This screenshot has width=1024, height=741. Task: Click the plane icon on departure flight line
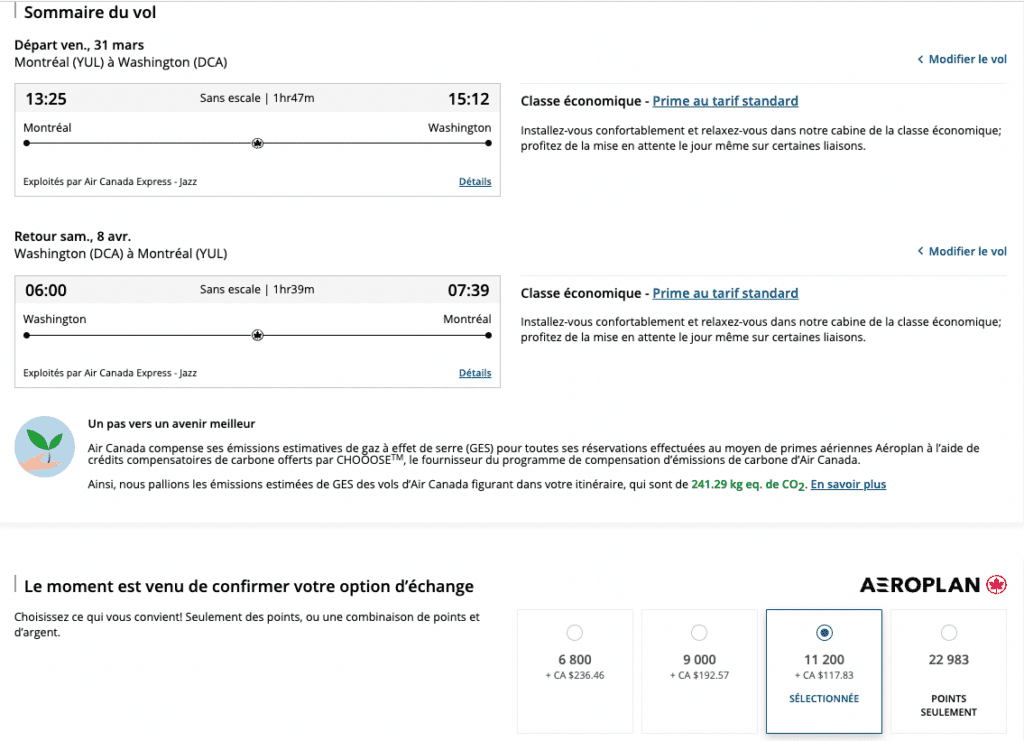(257, 143)
